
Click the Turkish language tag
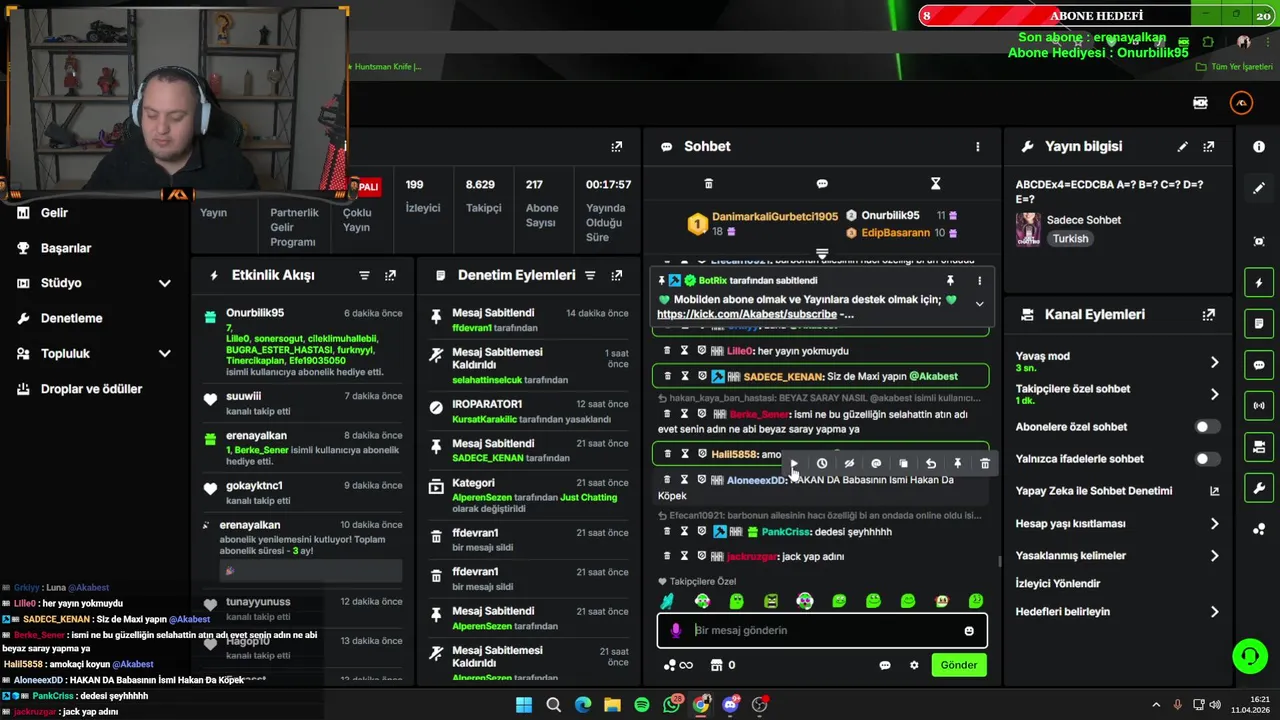pyautogui.click(x=1070, y=239)
